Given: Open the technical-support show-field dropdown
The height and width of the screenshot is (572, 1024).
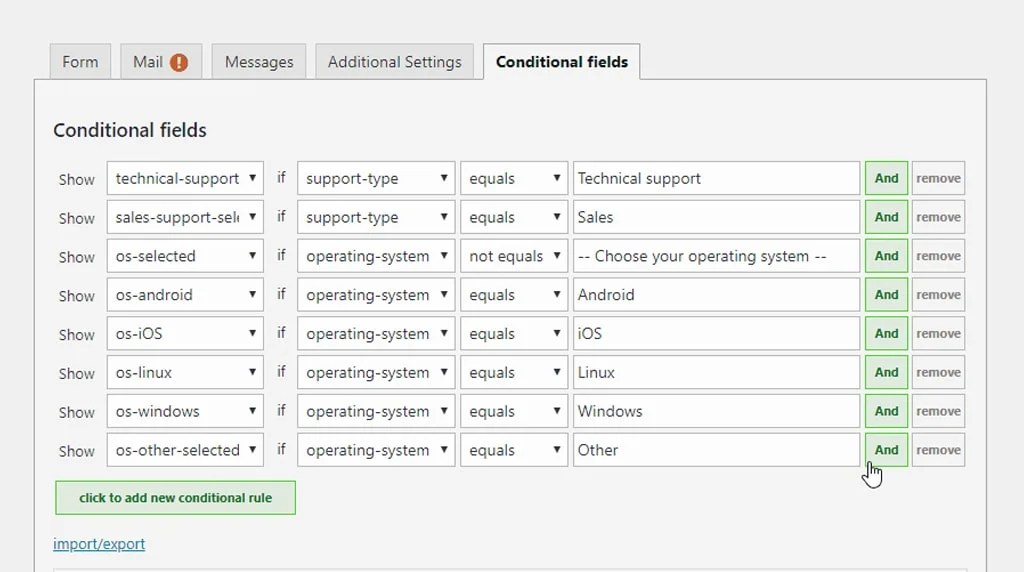Looking at the screenshot, I should tap(185, 179).
